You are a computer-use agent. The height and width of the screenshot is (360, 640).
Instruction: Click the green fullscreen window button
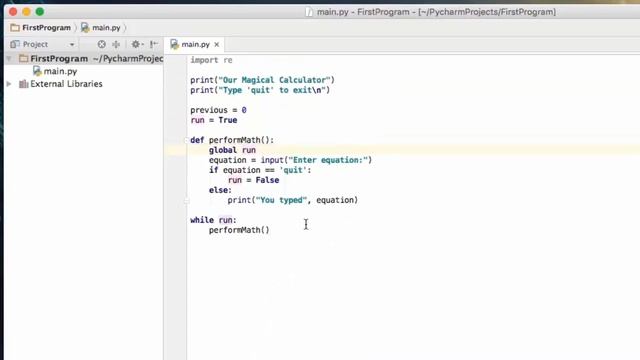point(40,11)
